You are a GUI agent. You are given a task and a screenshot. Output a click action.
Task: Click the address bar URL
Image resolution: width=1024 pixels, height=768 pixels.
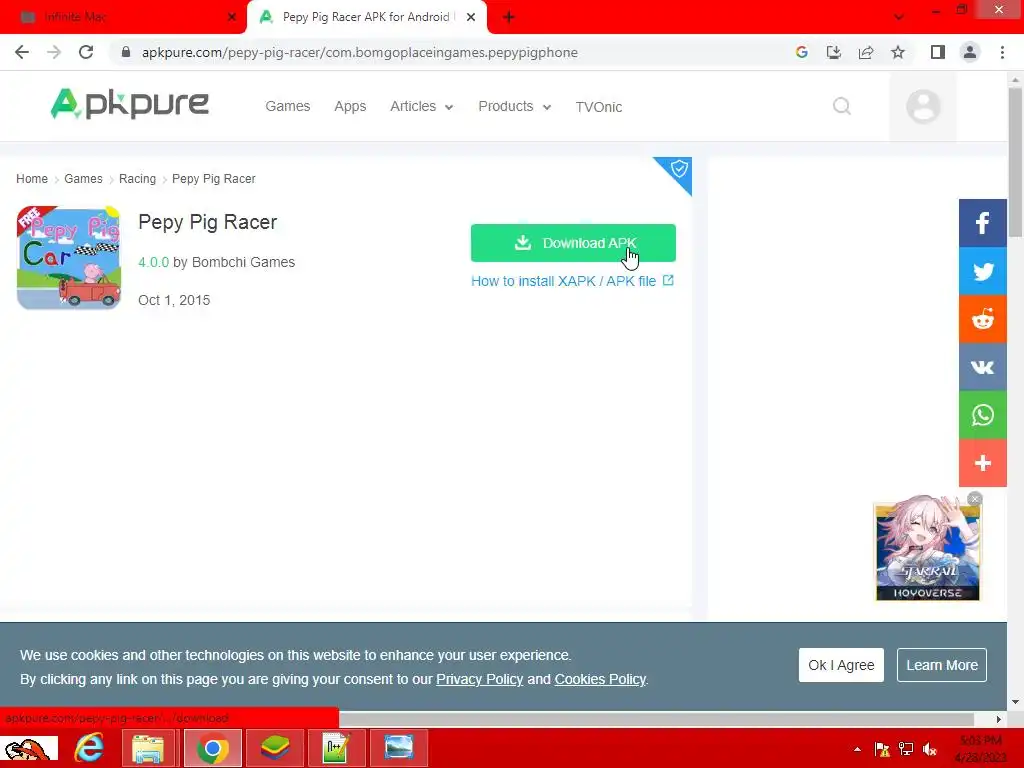(x=360, y=52)
